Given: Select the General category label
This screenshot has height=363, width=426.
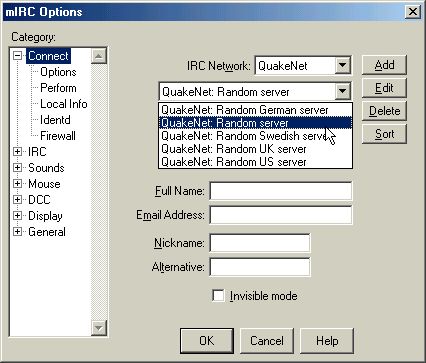Looking at the screenshot, I should (x=47, y=232).
